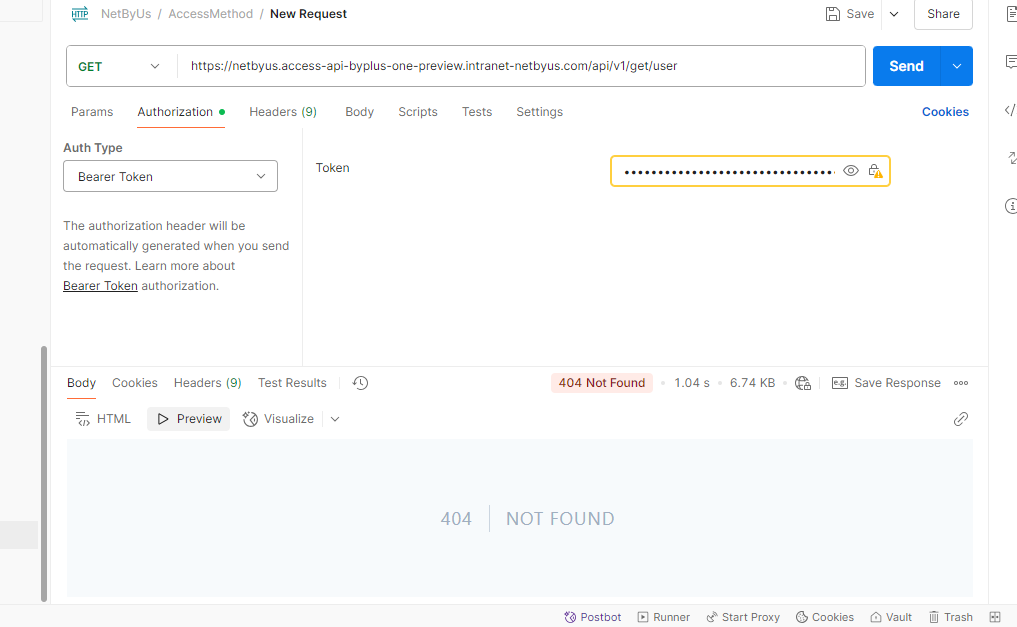The image size is (1017, 627).
Task: Open the Bearer Token auth type dropdown
Action: click(171, 176)
